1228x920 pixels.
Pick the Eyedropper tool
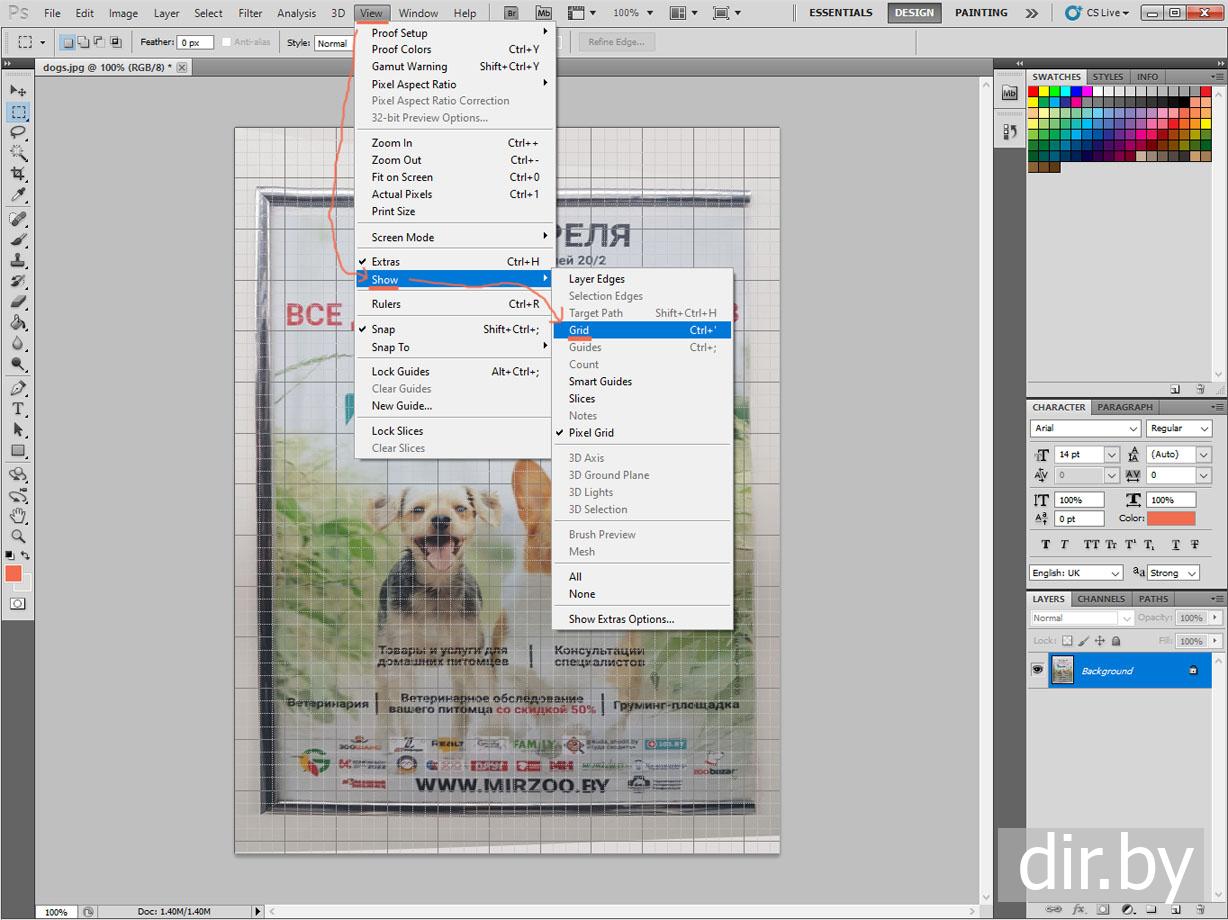click(18, 195)
